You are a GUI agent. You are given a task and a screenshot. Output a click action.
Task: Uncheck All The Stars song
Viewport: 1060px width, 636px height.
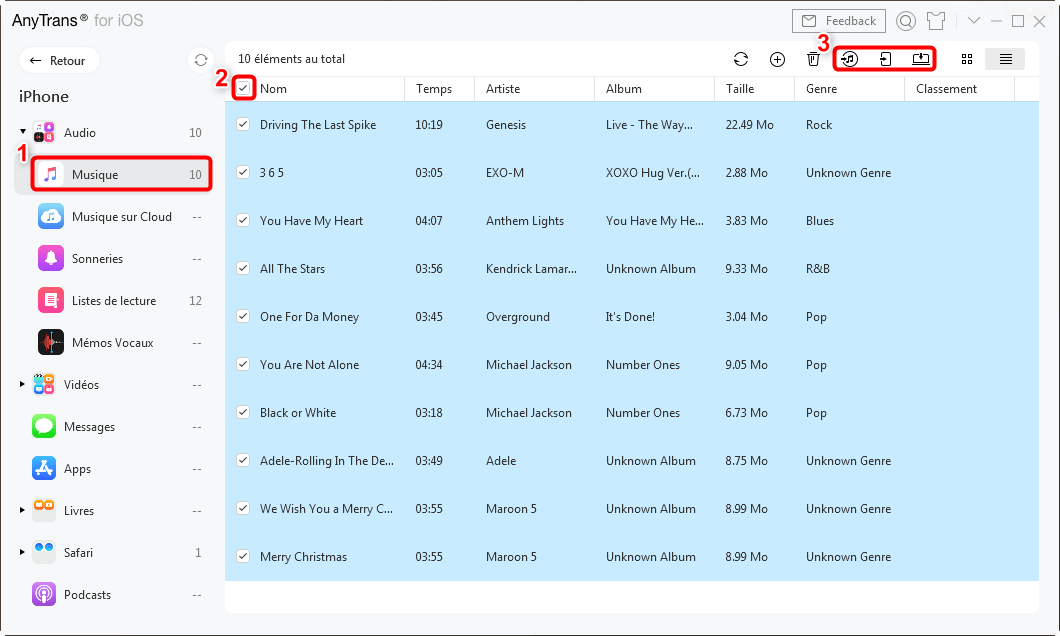[x=243, y=268]
